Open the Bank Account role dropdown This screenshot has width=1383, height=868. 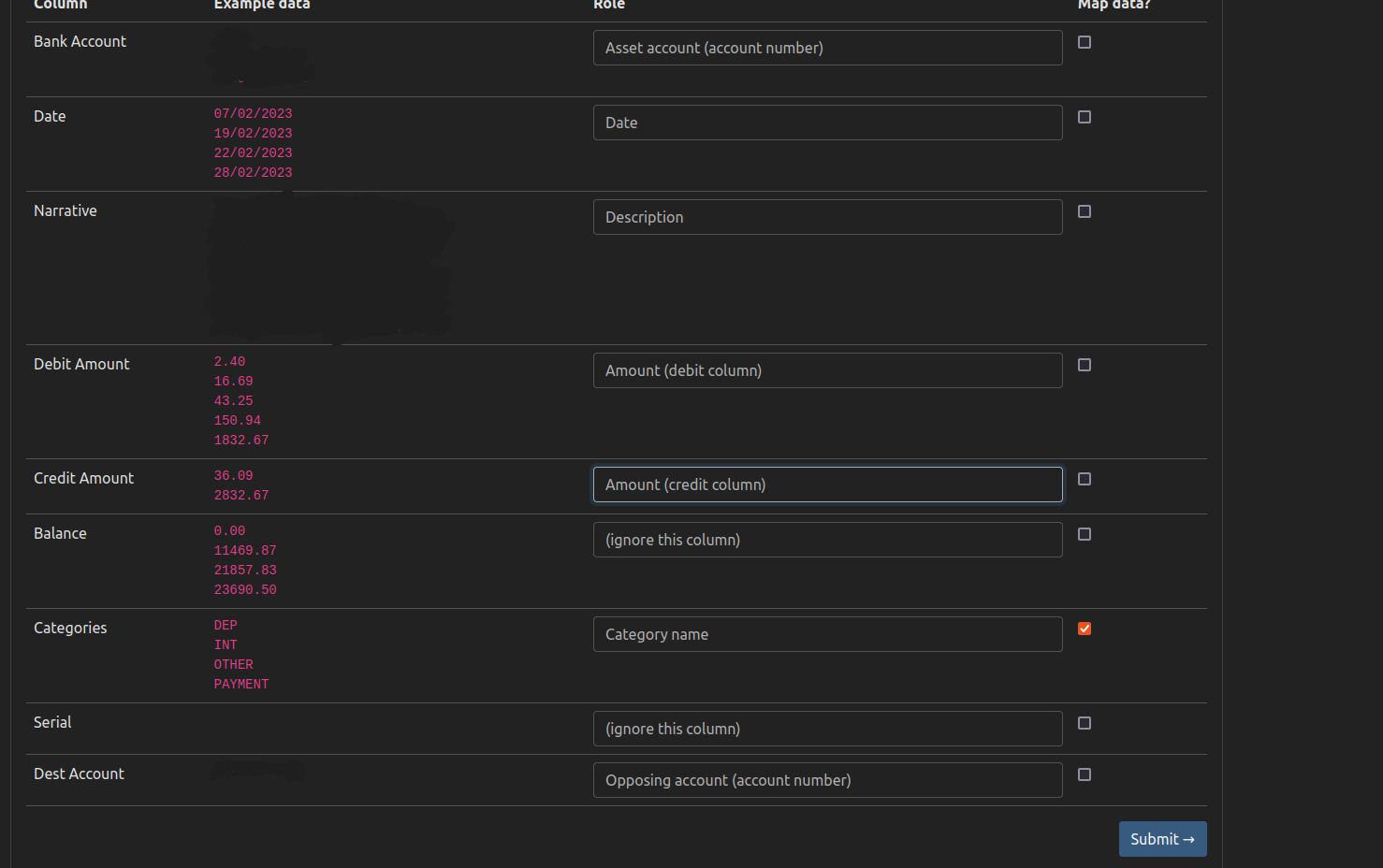coord(827,48)
